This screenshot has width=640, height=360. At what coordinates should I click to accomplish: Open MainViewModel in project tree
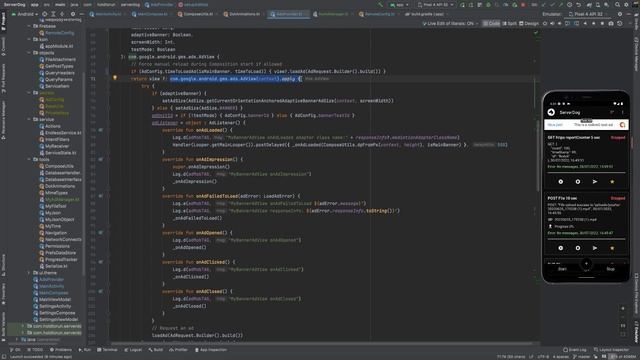point(52,300)
